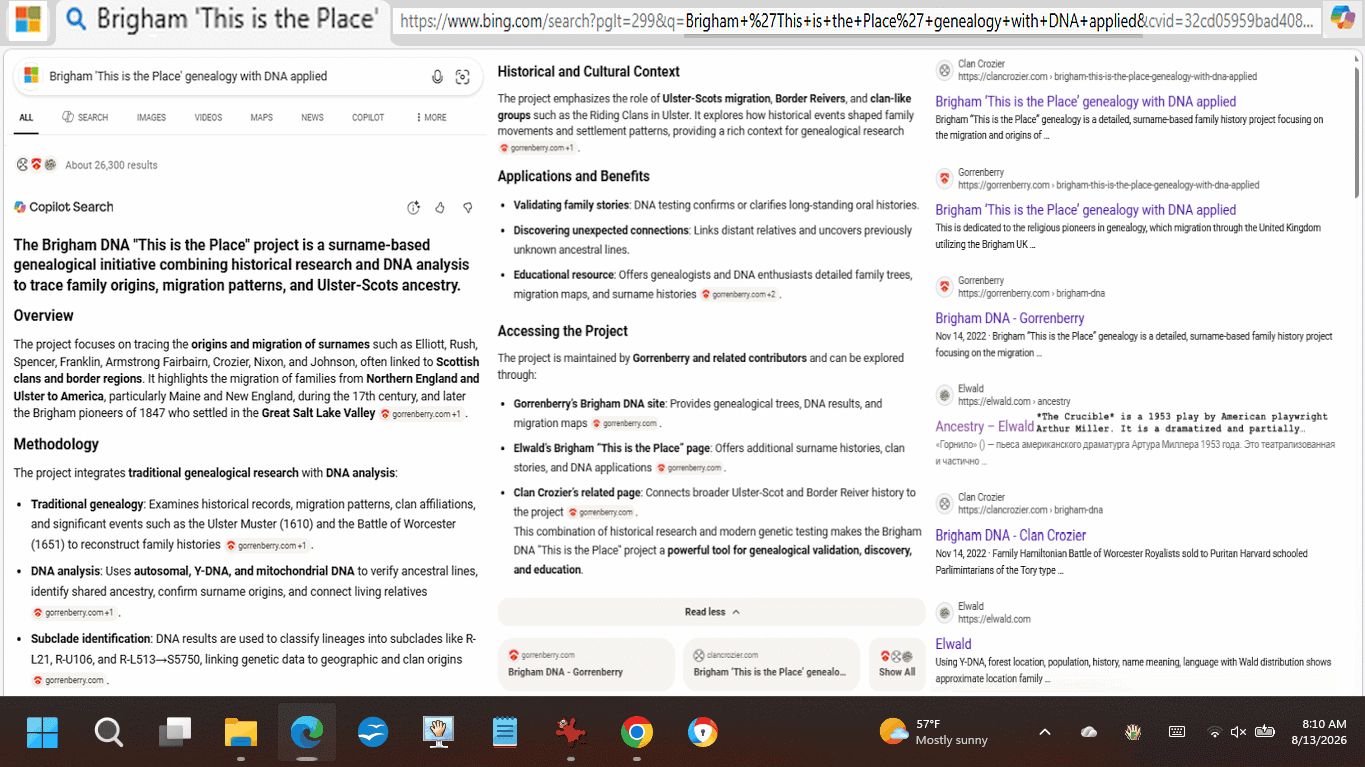Open Task View on the taskbar
This screenshot has width=1365, height=767.
click(175, 733)
